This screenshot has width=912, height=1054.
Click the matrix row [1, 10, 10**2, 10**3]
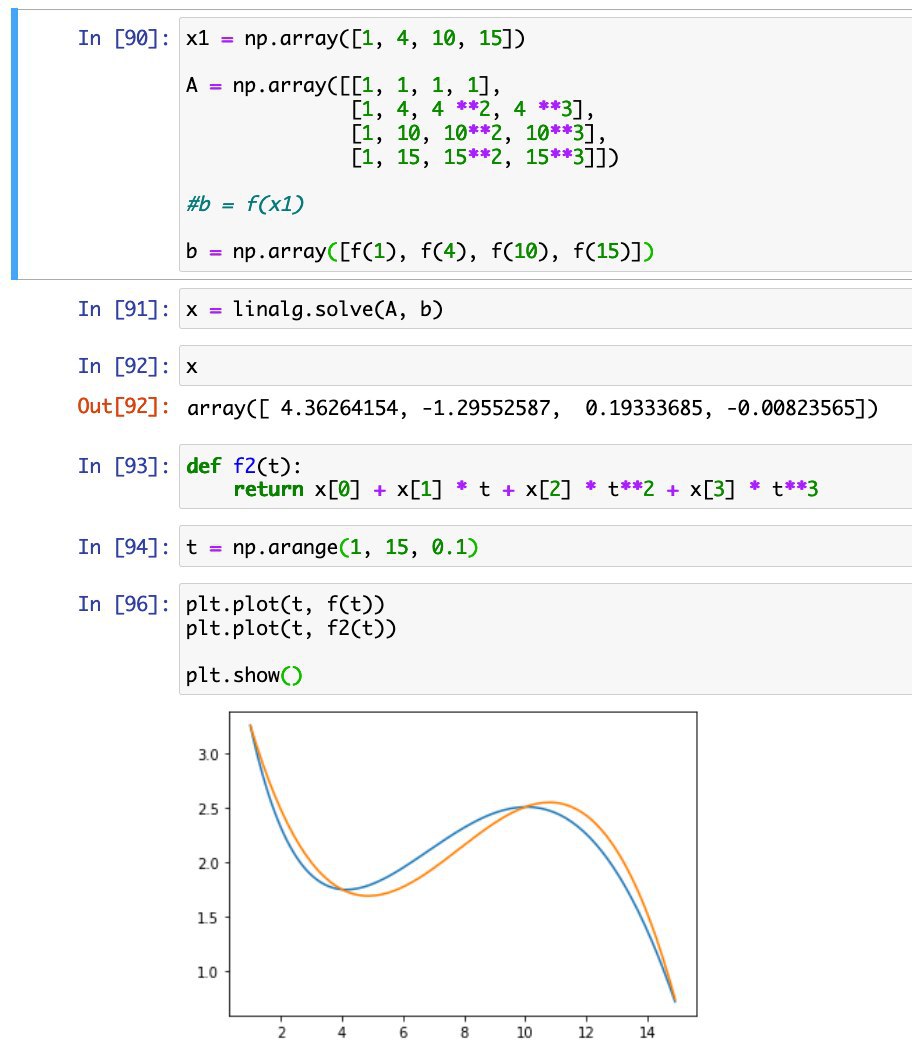[479, 133]
